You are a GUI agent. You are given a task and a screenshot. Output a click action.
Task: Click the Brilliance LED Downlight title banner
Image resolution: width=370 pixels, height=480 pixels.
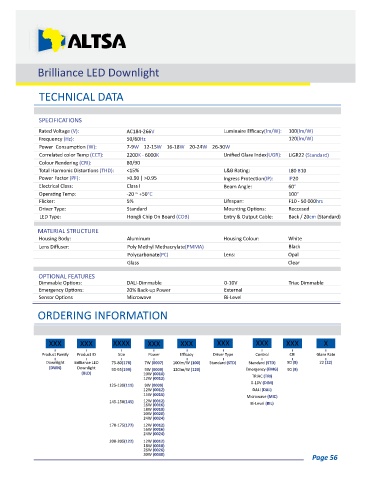coord(185,73)
